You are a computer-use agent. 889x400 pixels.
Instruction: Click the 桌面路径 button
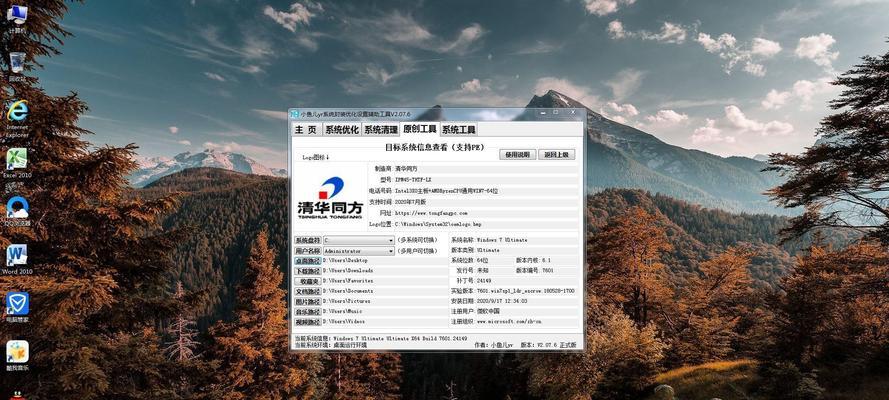(307, 261)
